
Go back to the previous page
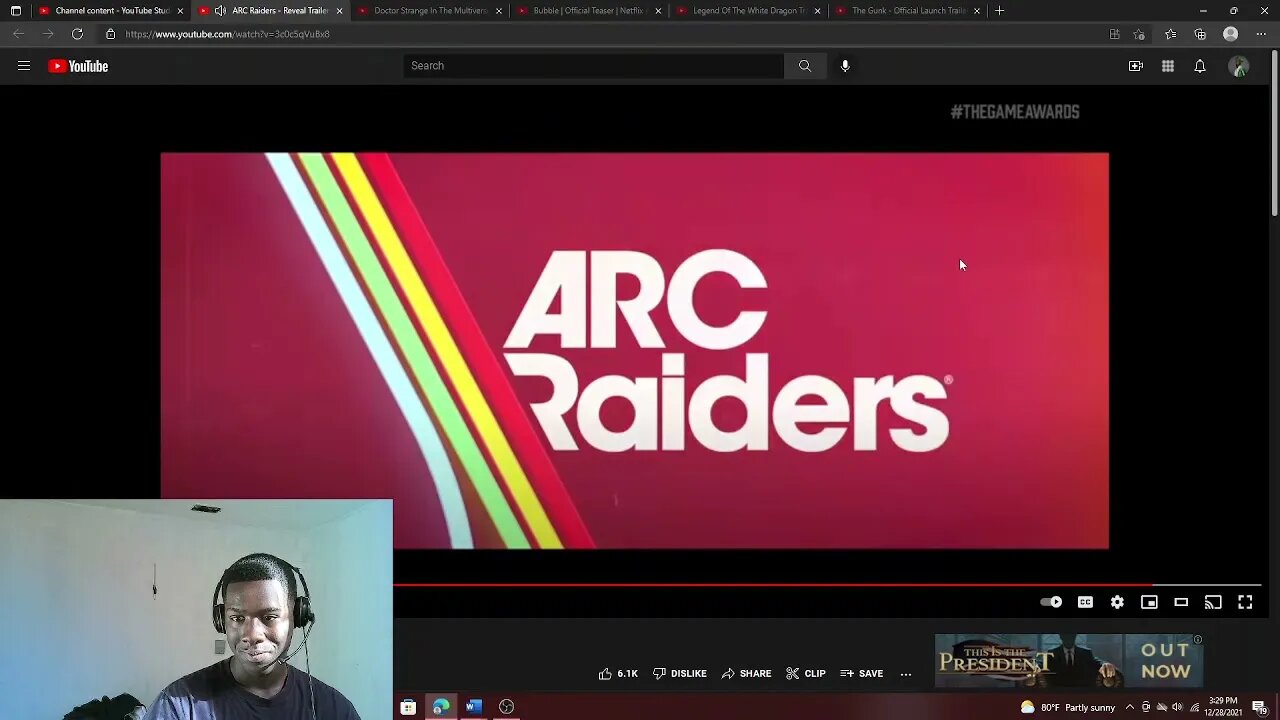18,34
